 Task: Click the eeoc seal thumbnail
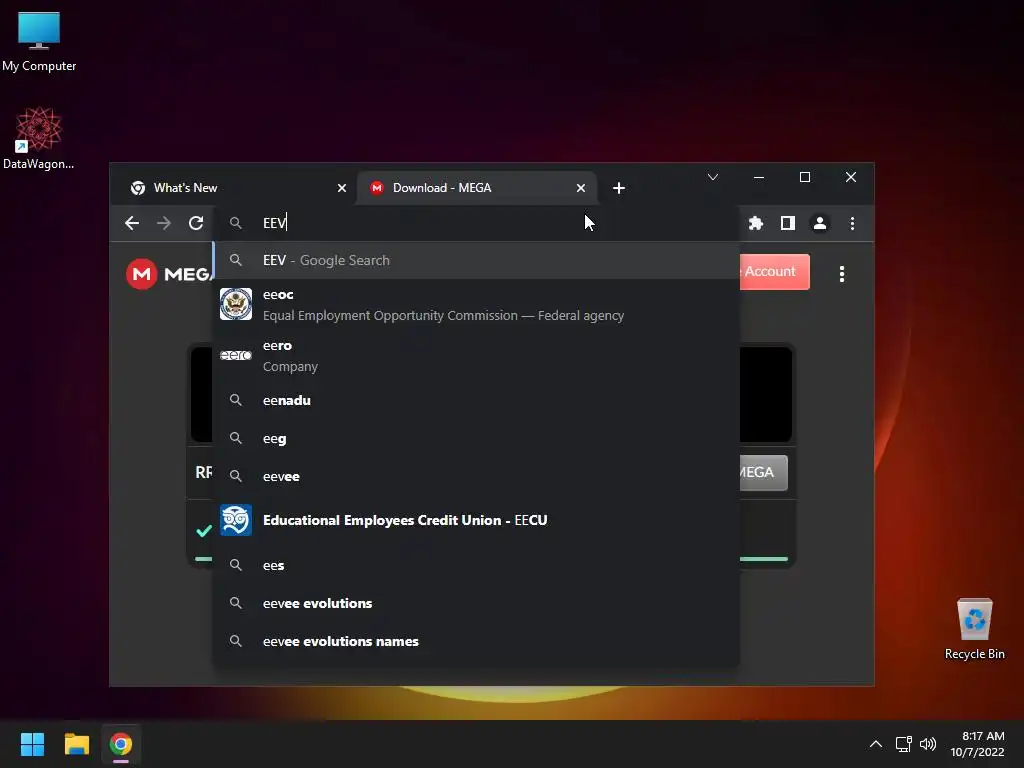(236, 304)
